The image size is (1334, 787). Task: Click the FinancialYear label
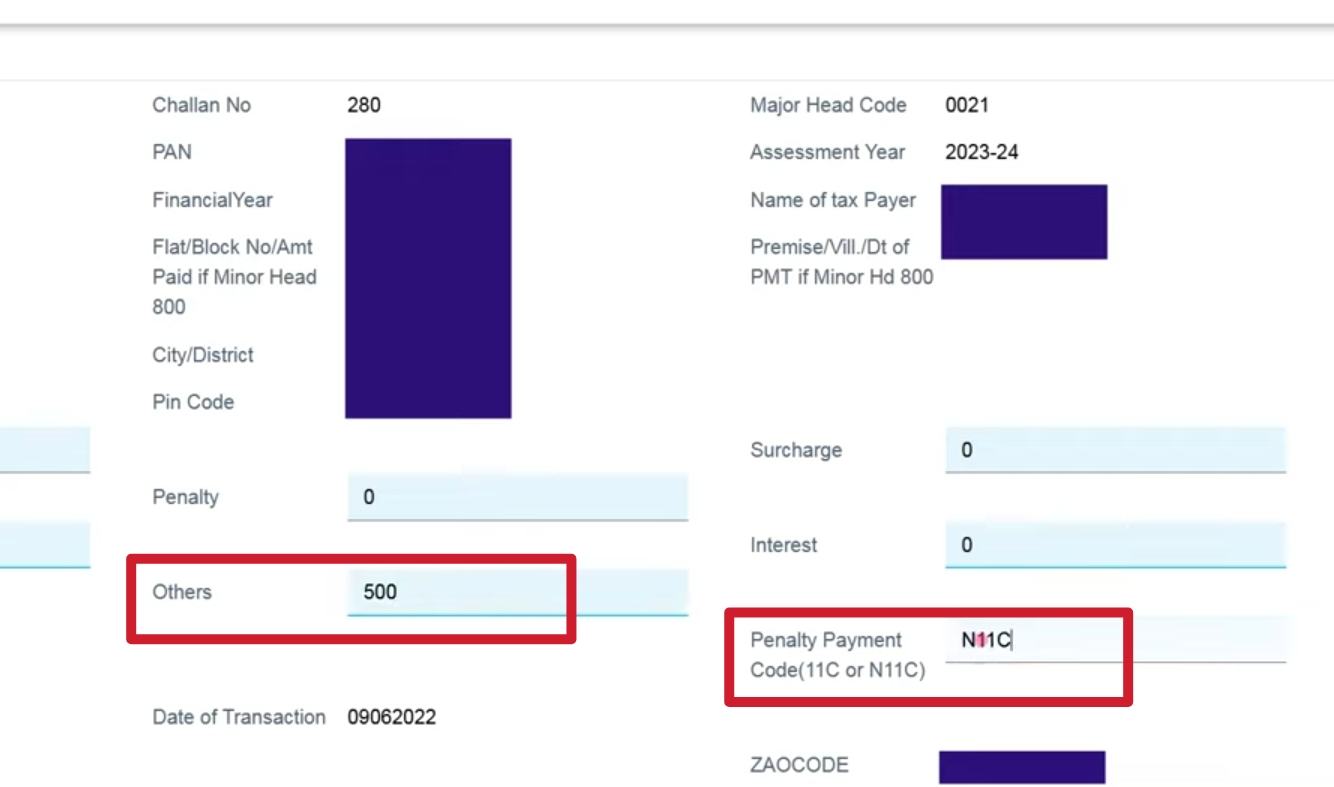tap(212, 200)
